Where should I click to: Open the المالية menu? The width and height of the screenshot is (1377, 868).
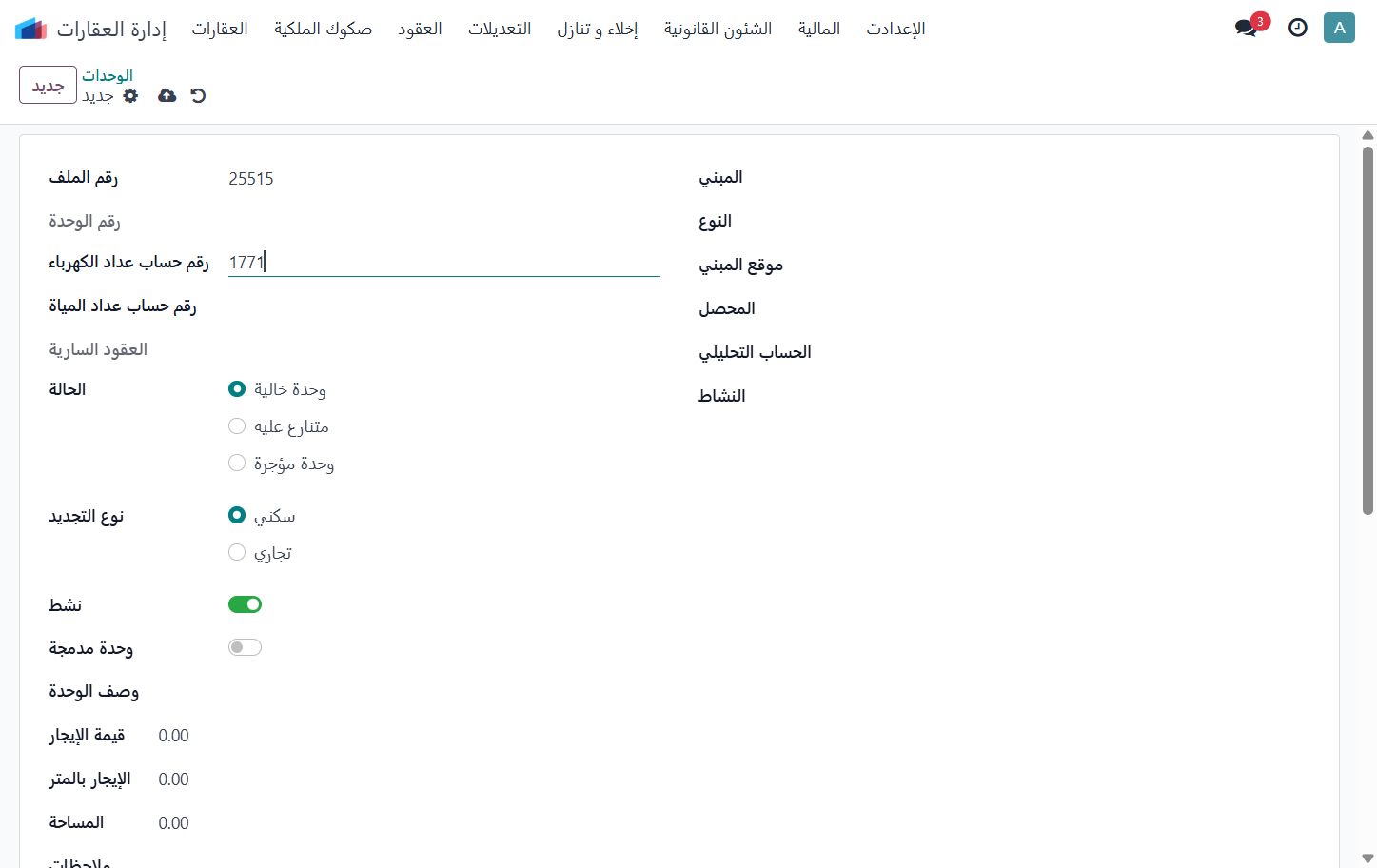click(819, 29)
